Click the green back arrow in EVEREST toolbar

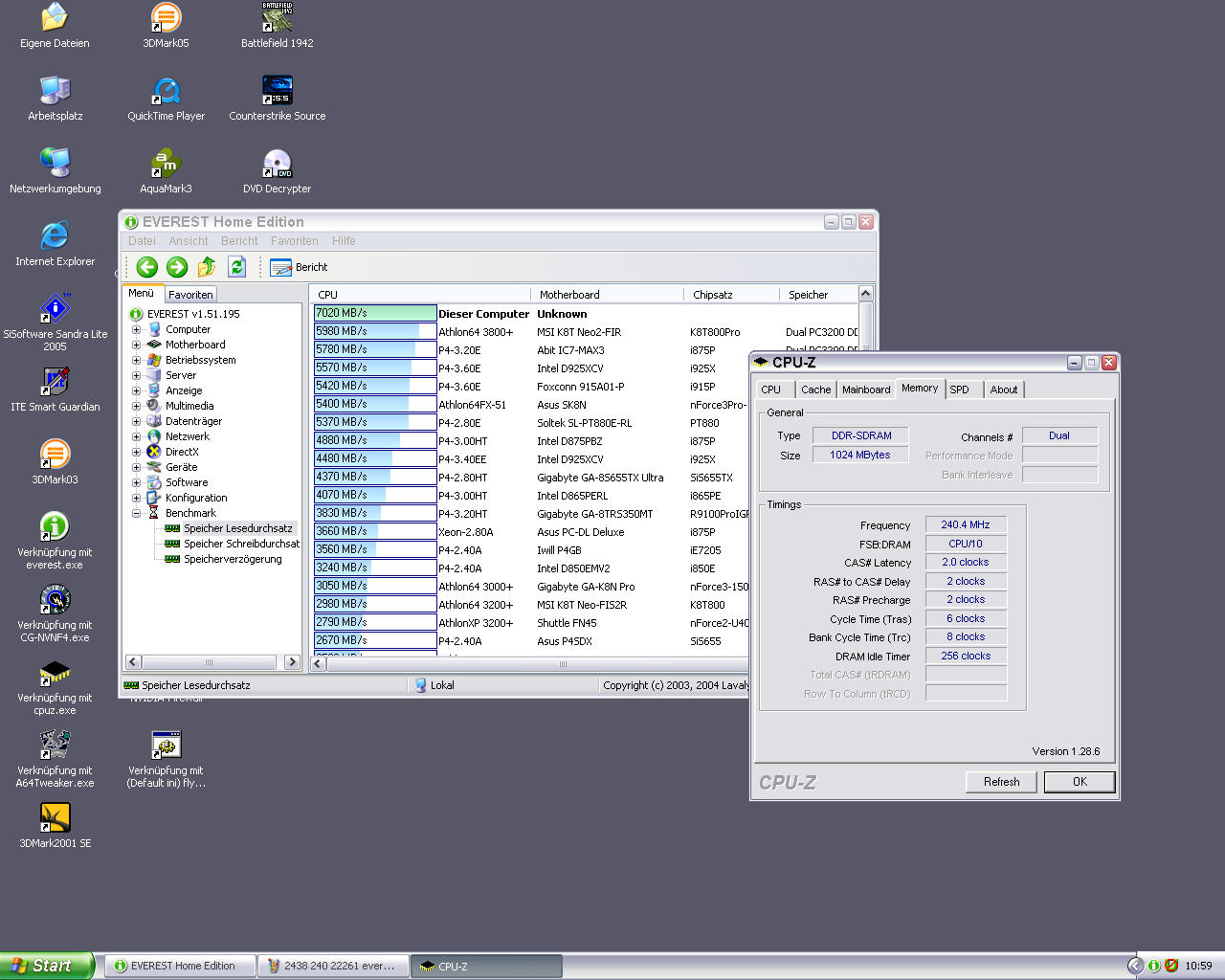146,267
